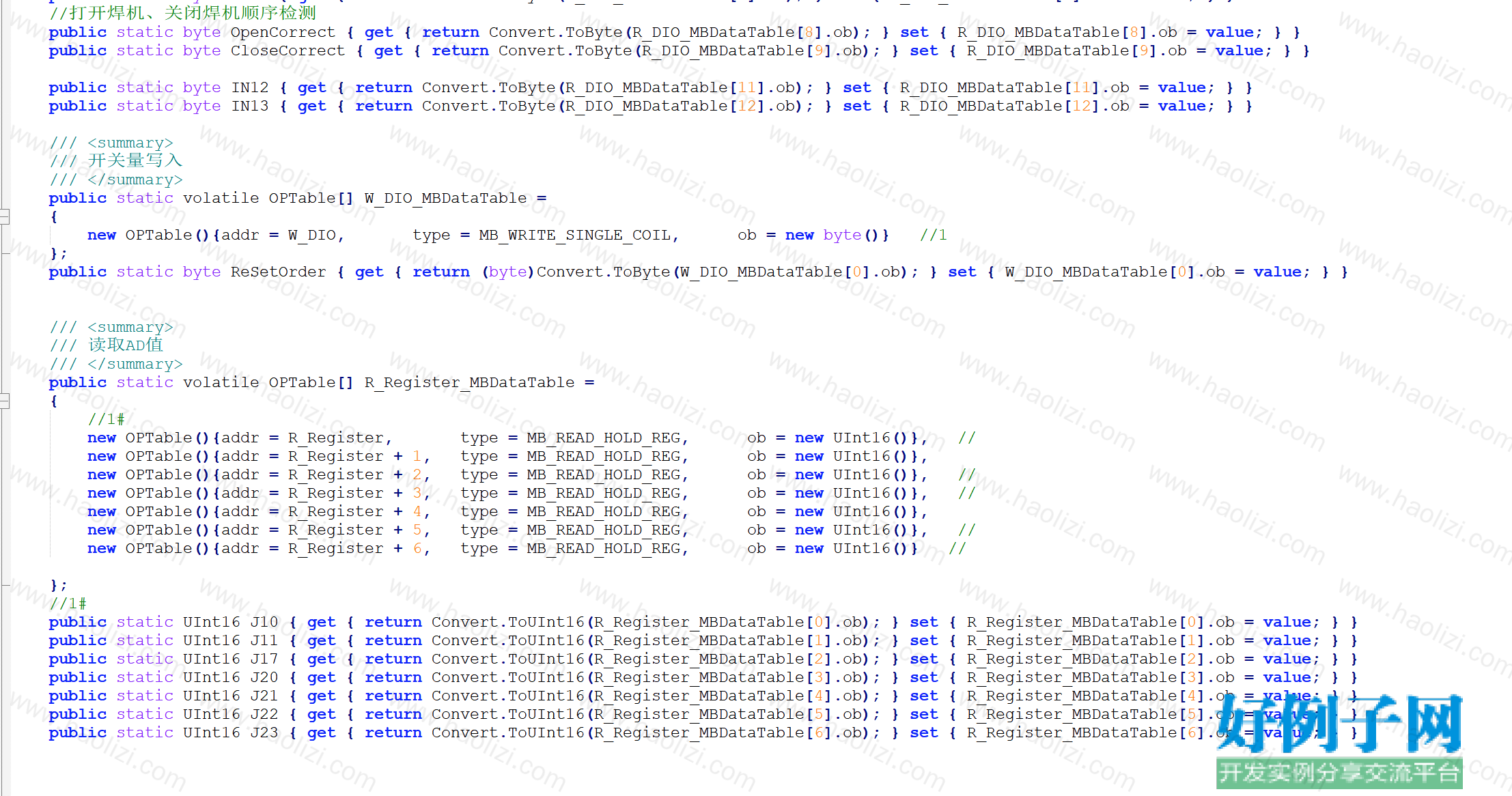This screenshot has width=1512, height=796.
Task: Click the '};' closing the register table
Action: click(59, 585)
